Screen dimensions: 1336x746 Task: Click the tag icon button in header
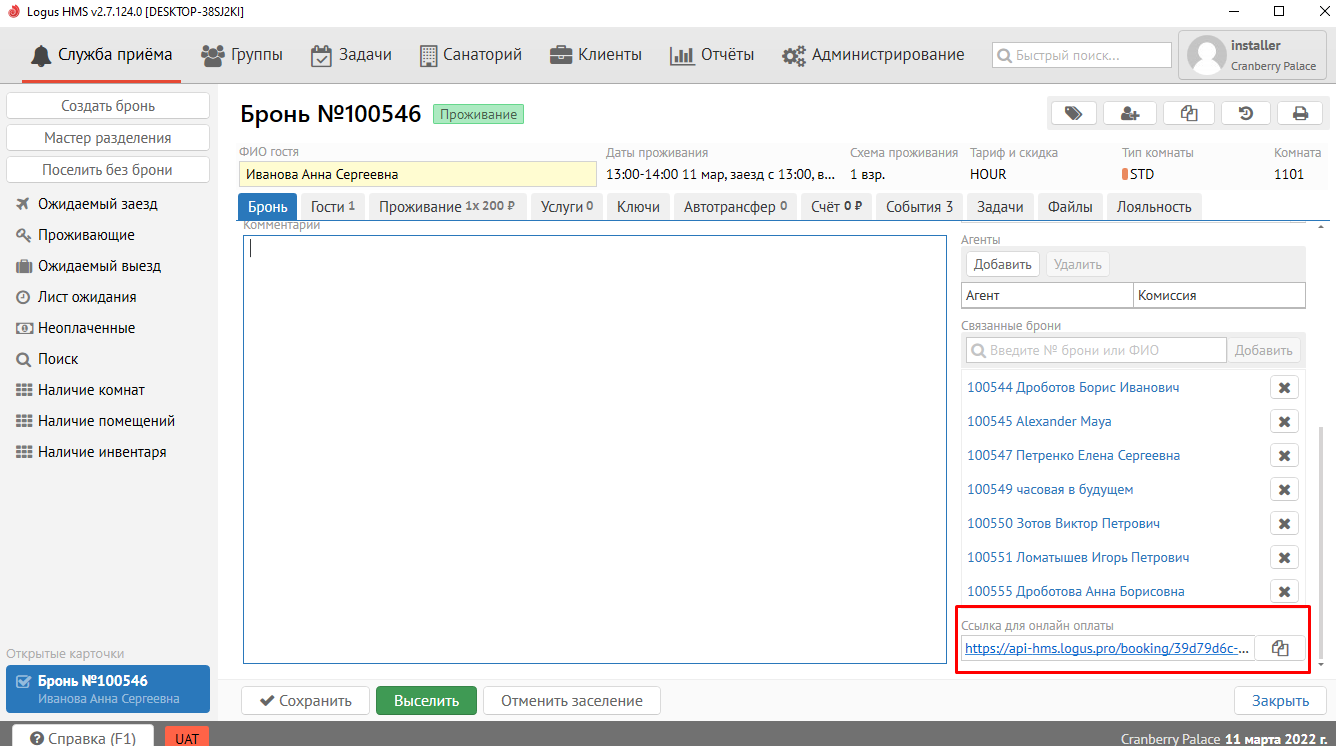click(1073, 114)
